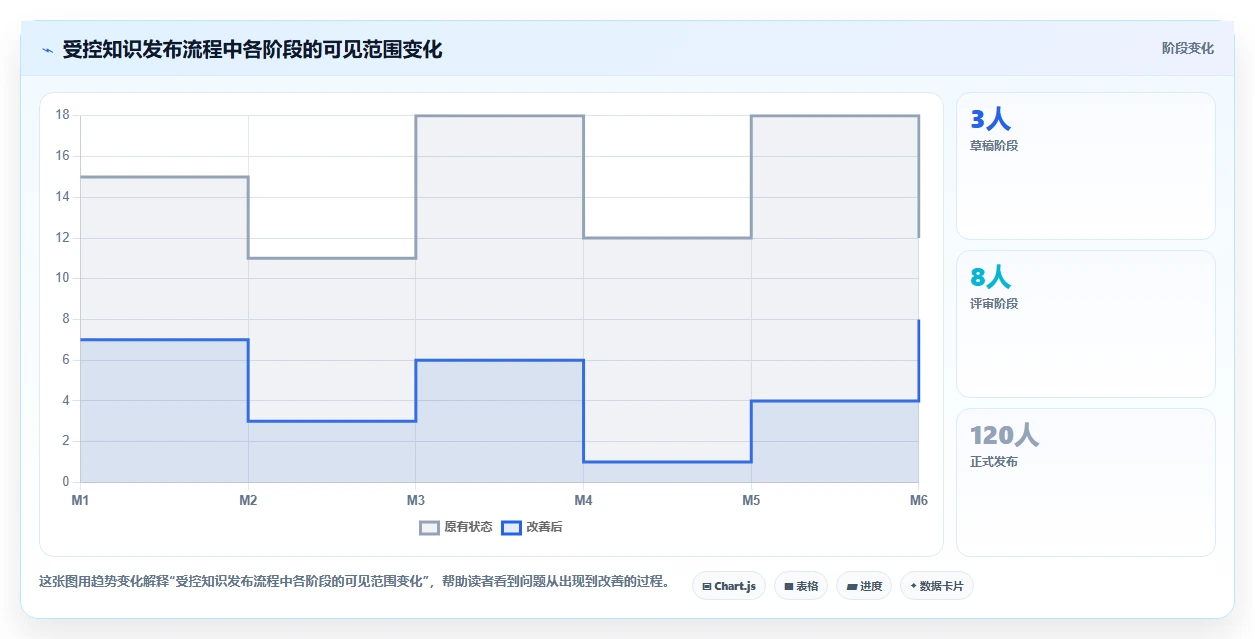This screenshot has width=1255, height=639.
Task: Open the 草稿阶段 3人 card
Action: click(1086, 166)
